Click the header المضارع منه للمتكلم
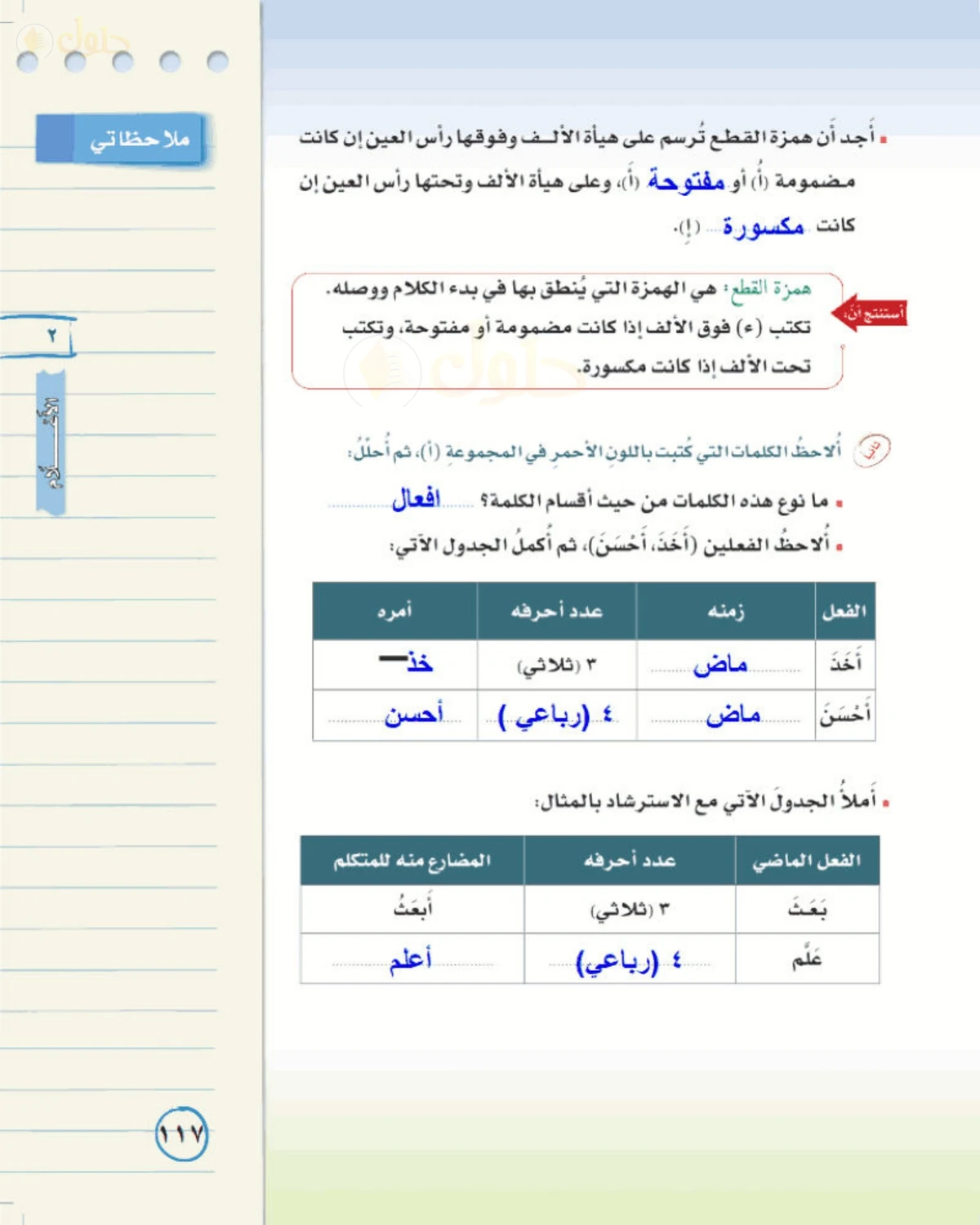980x1225 pixels. (x=412, y=860)
